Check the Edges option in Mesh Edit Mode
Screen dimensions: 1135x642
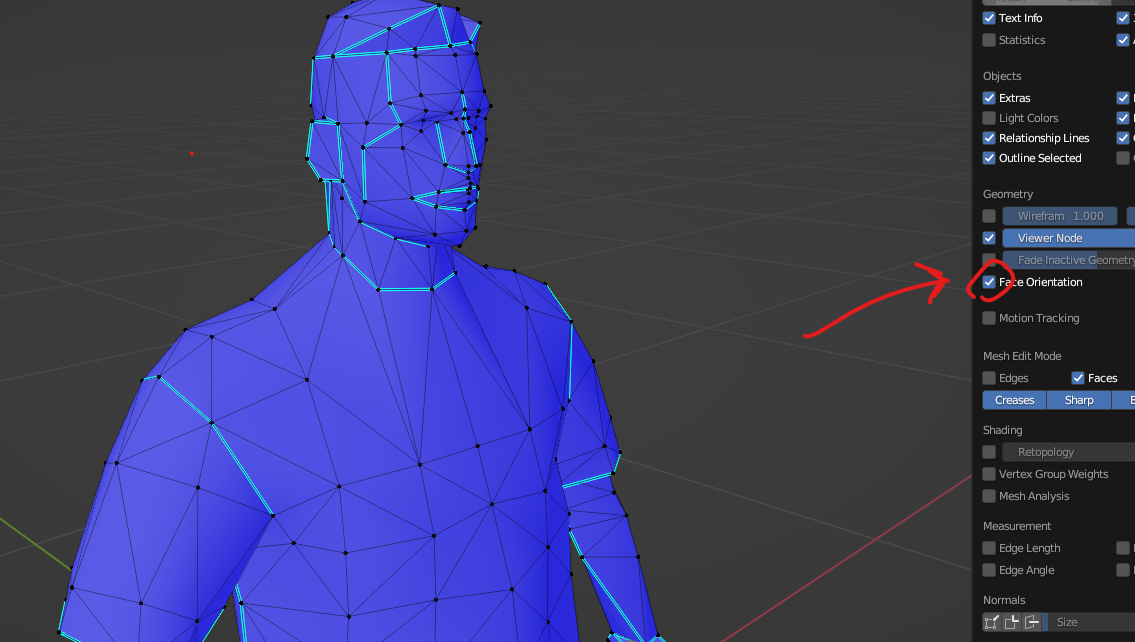pyautogui.click(x=989, y=378)
